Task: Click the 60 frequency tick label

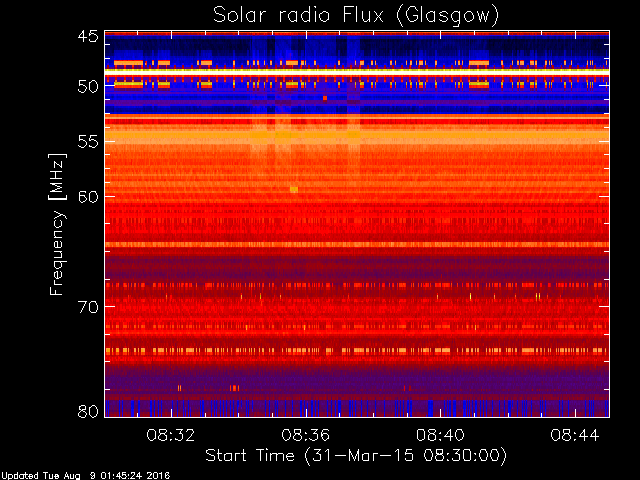Action: (88, 196)
